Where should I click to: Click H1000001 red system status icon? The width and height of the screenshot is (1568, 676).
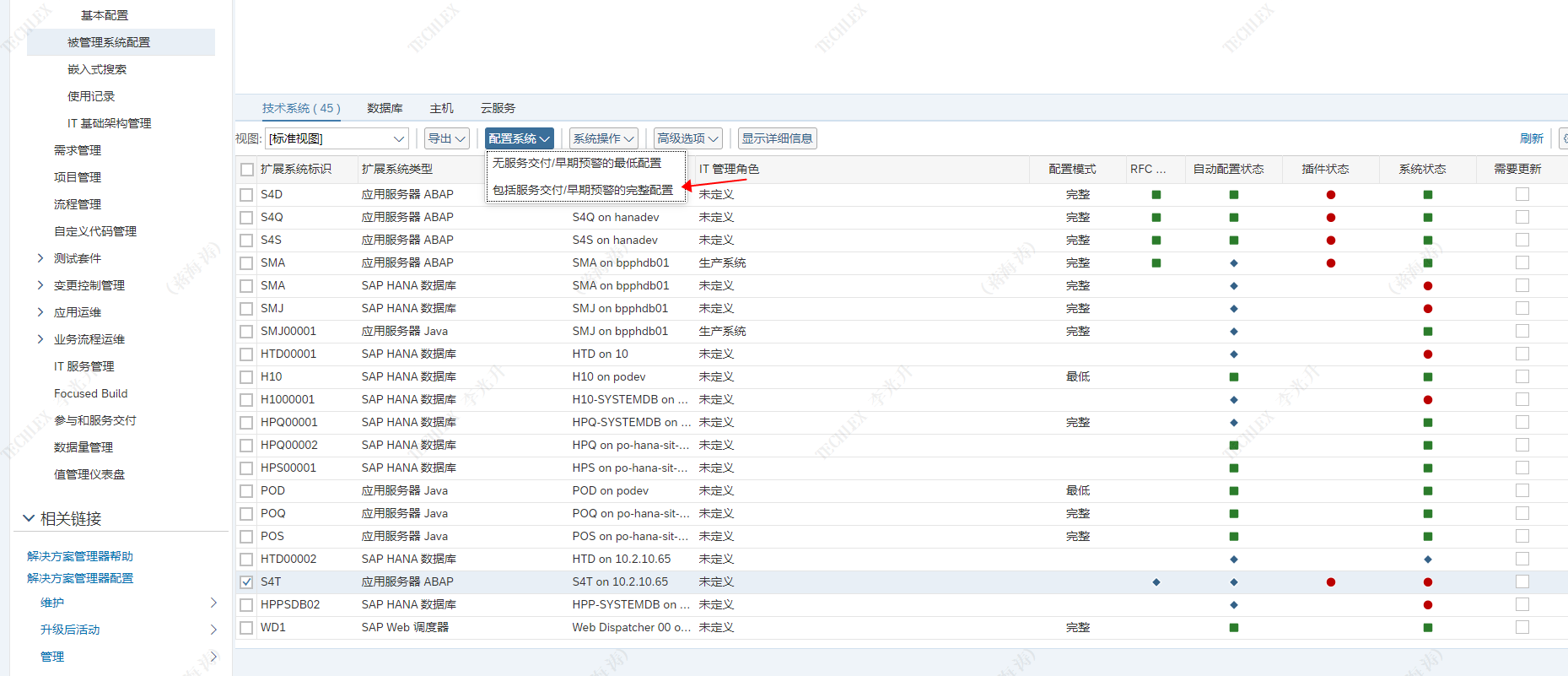pyautogui.click(x=1428, y=400)
